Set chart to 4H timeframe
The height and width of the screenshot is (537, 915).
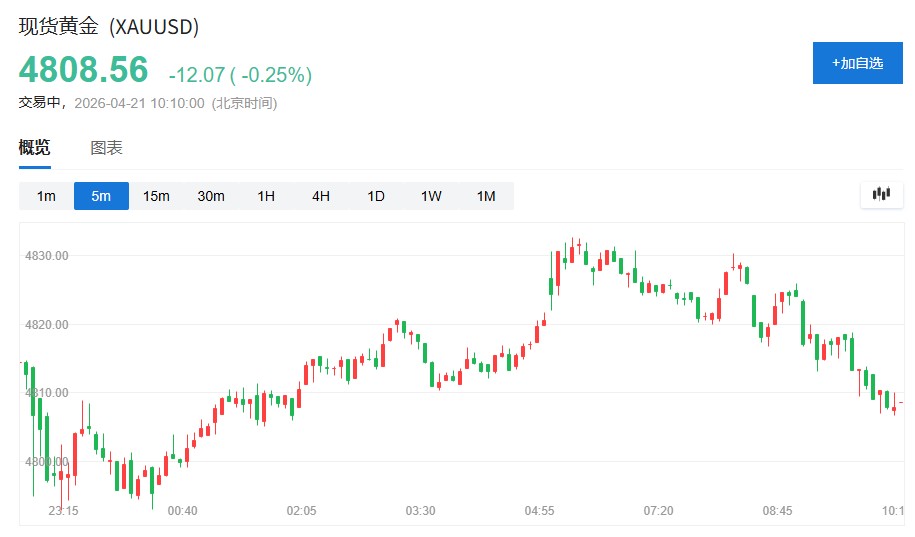[x=321, y=196]
